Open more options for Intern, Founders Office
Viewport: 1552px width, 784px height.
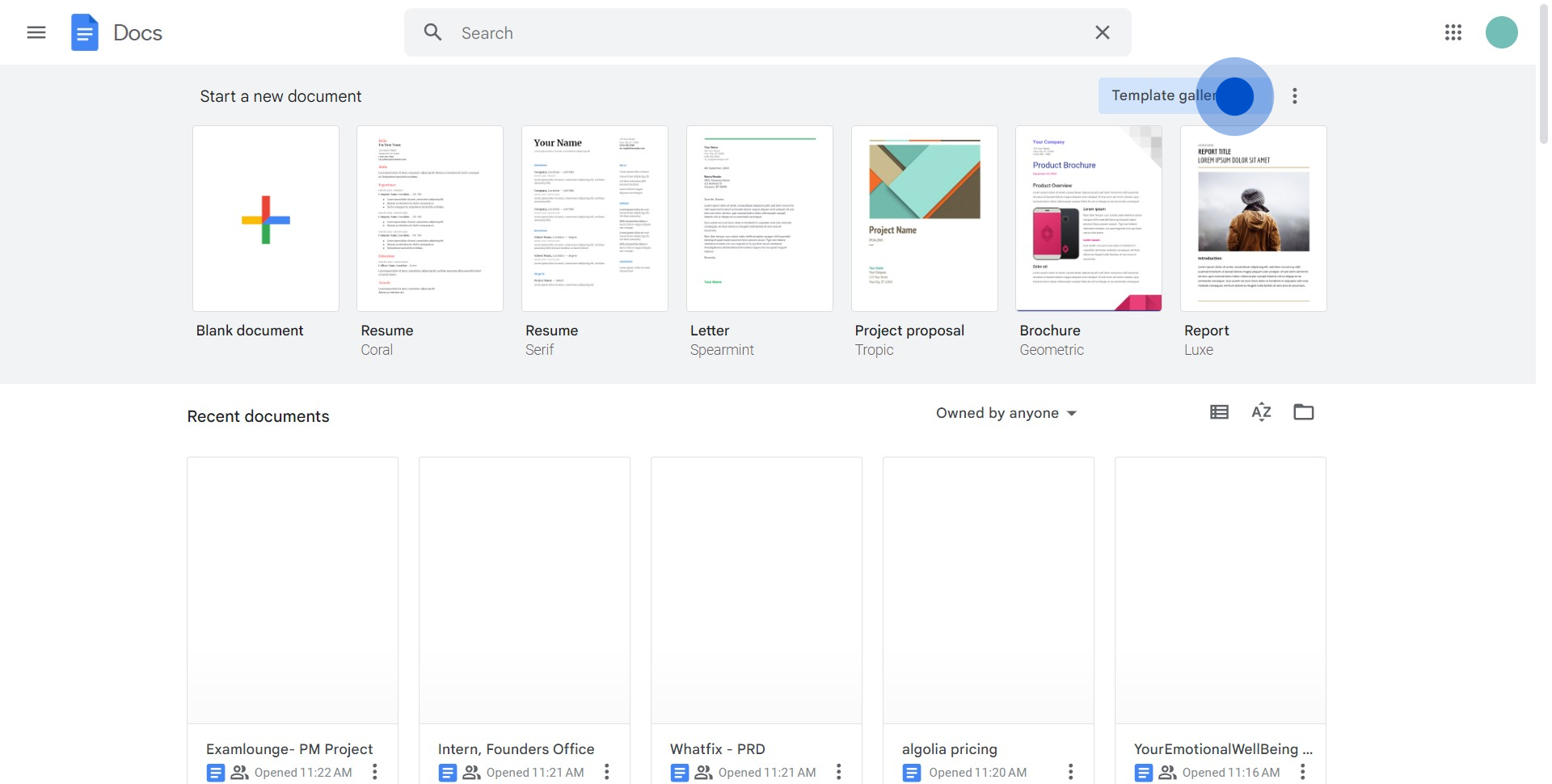[x=606, y=772]
